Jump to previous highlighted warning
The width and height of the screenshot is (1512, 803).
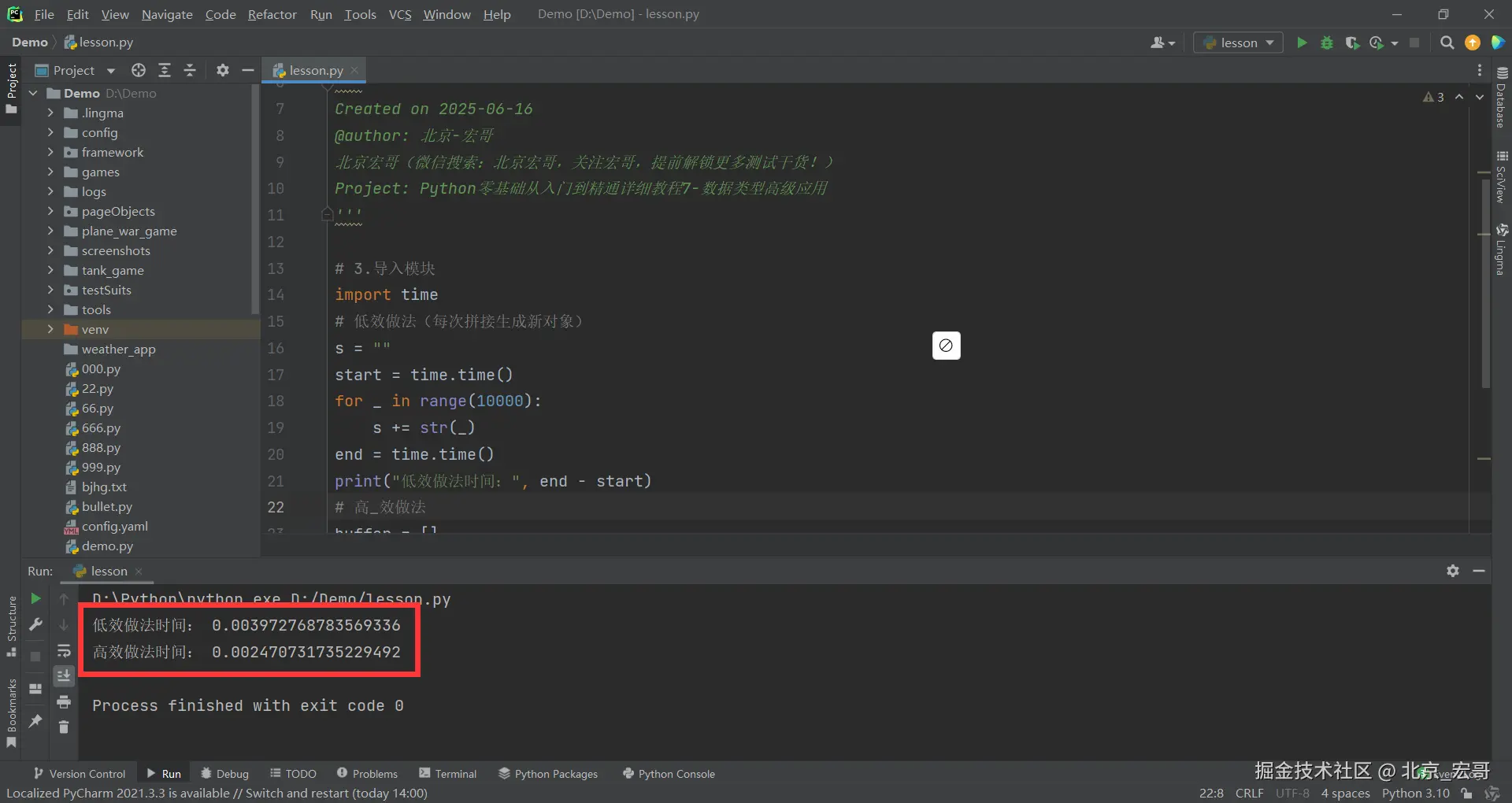point(1459,97)
